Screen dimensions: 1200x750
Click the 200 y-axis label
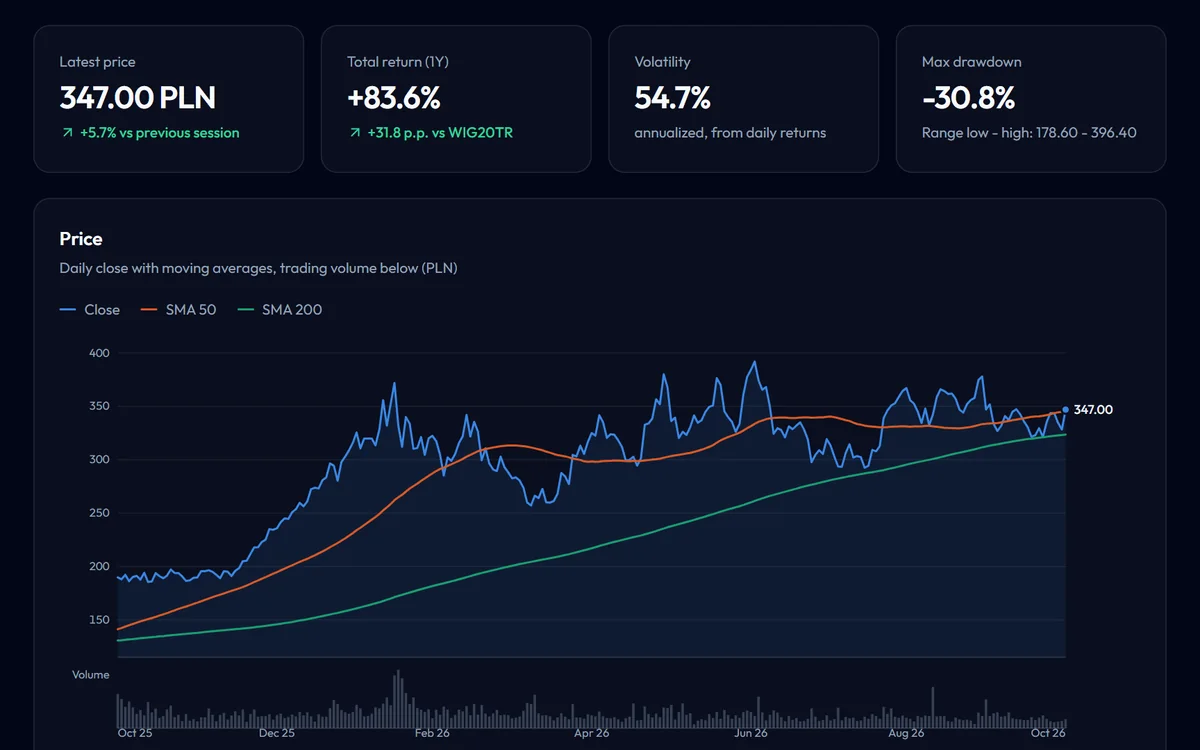[x=99, y=566]
